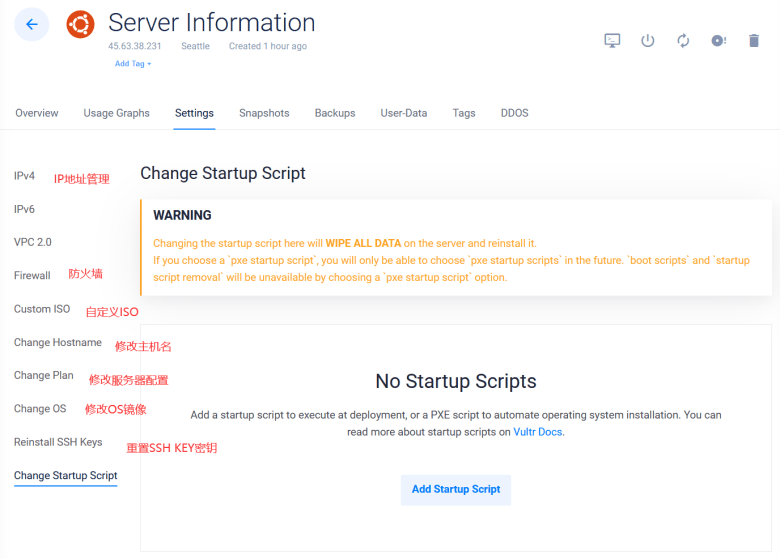Image resolution: width=780 pixels, height=559 pixels.
Task: Destroy server with the trash icon
Action: point(754,40)
